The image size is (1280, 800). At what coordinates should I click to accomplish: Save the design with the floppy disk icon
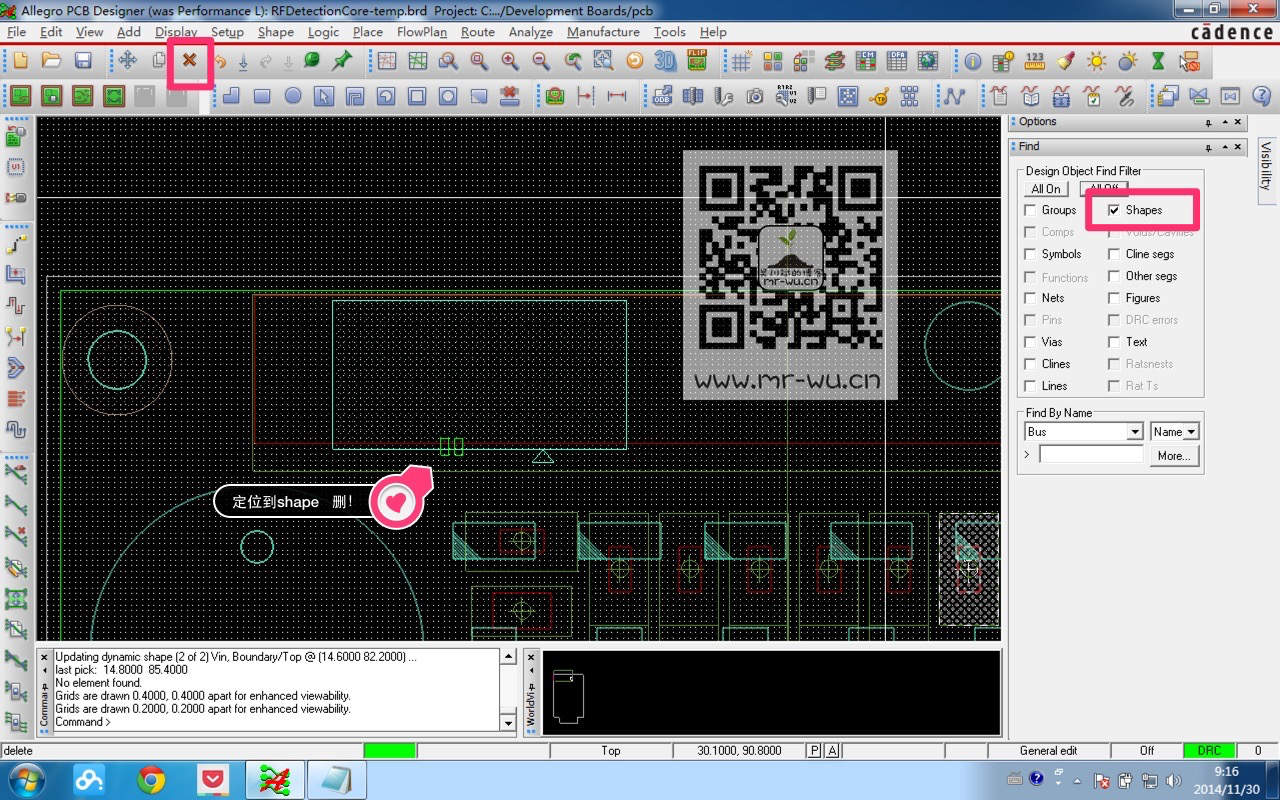[83, 61]
